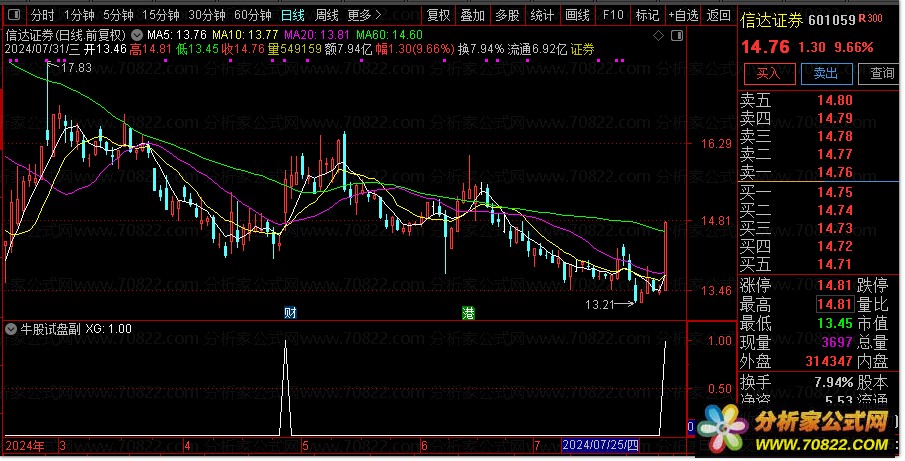Click 2024年 on the time axis
The image size is (905, 461).
point(25,446)
